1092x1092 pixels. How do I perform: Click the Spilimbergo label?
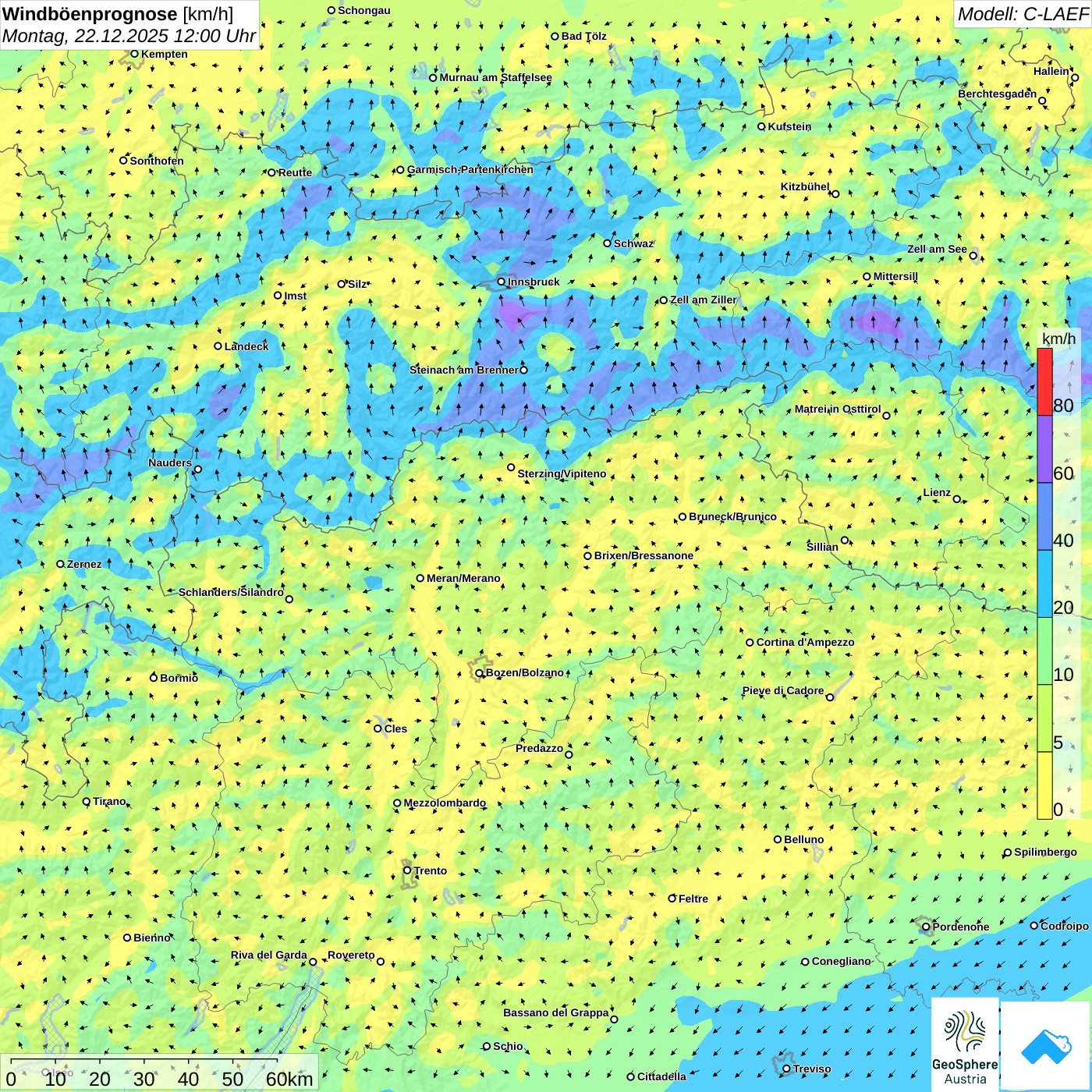[x=1045, y=852]
